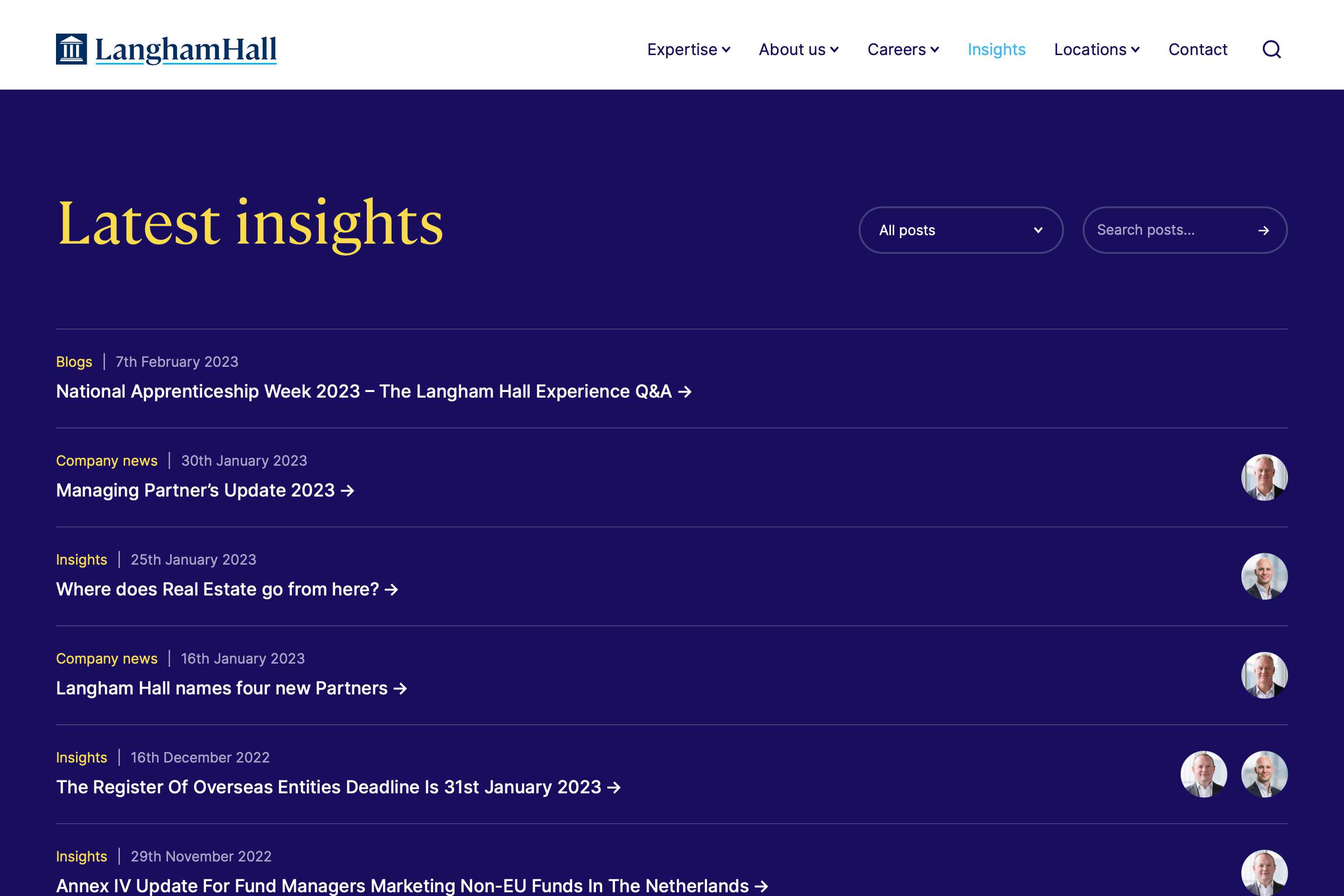1344x896 pixels.
Task: Click author photo on Annex IV Update
Action: (1264, 873)
